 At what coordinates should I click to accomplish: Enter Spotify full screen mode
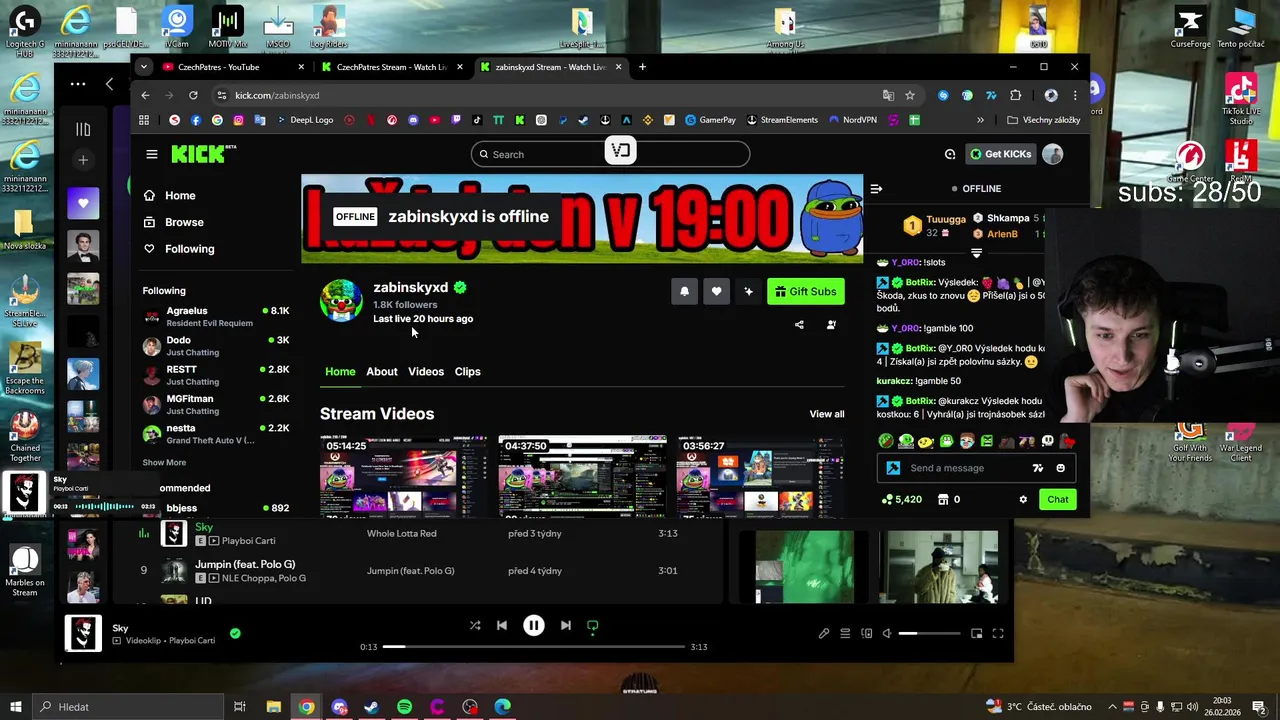click(998, 633)
